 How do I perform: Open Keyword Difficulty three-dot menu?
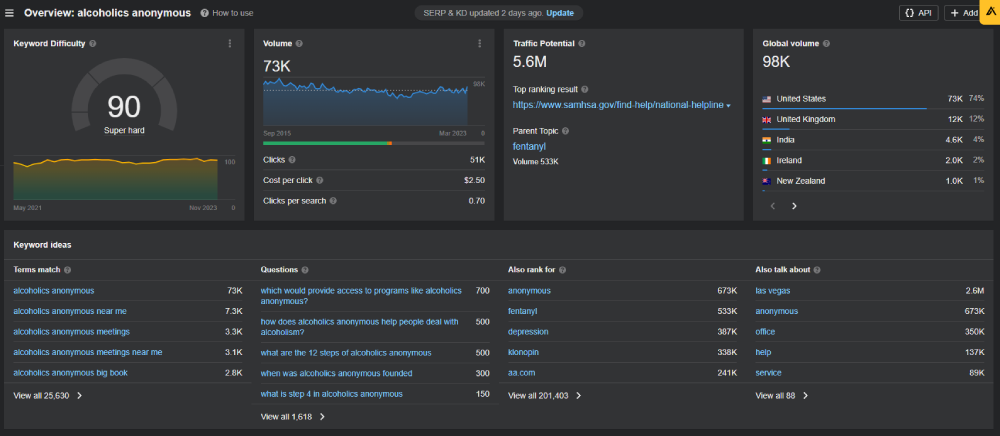tap(230, 43)
